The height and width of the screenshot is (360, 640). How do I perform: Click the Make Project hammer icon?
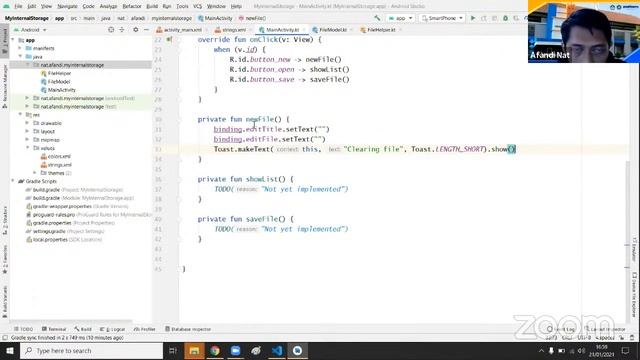click(x=377, y=18)
